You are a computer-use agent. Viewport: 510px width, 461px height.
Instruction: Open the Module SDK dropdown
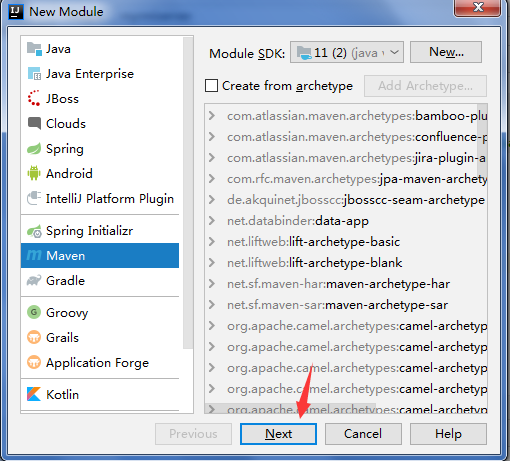347,52
